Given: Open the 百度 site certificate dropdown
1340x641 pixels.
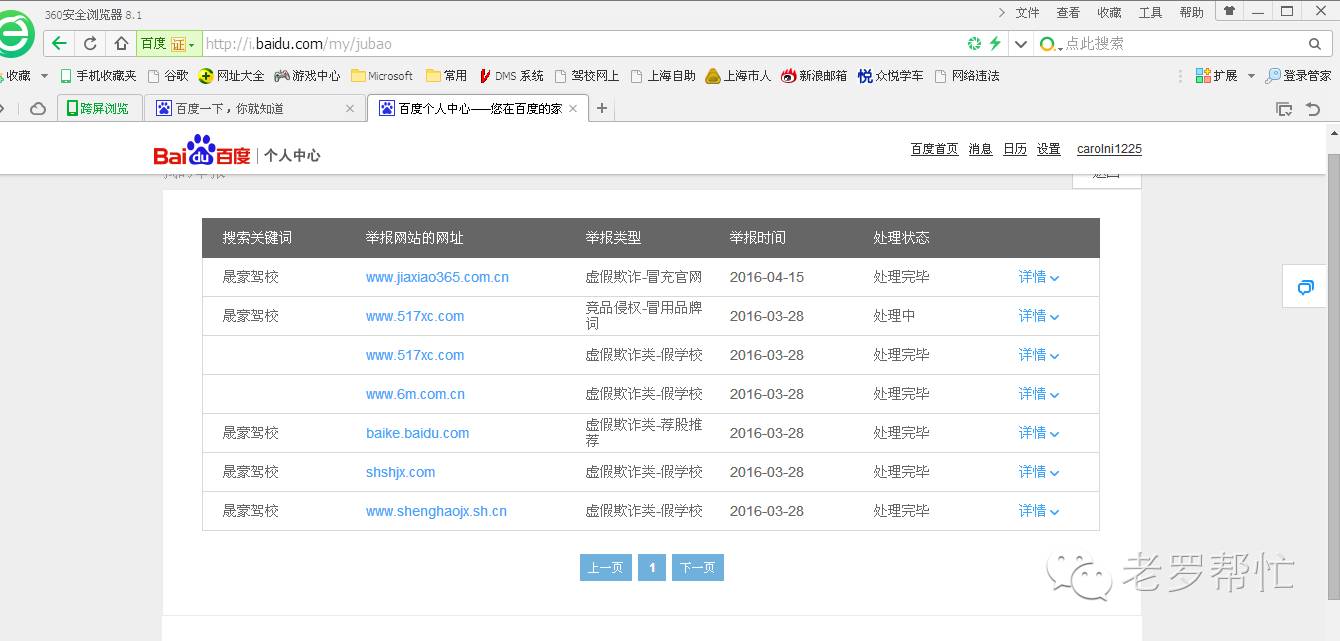Looking at the screenshot, I should coord(169,43).
